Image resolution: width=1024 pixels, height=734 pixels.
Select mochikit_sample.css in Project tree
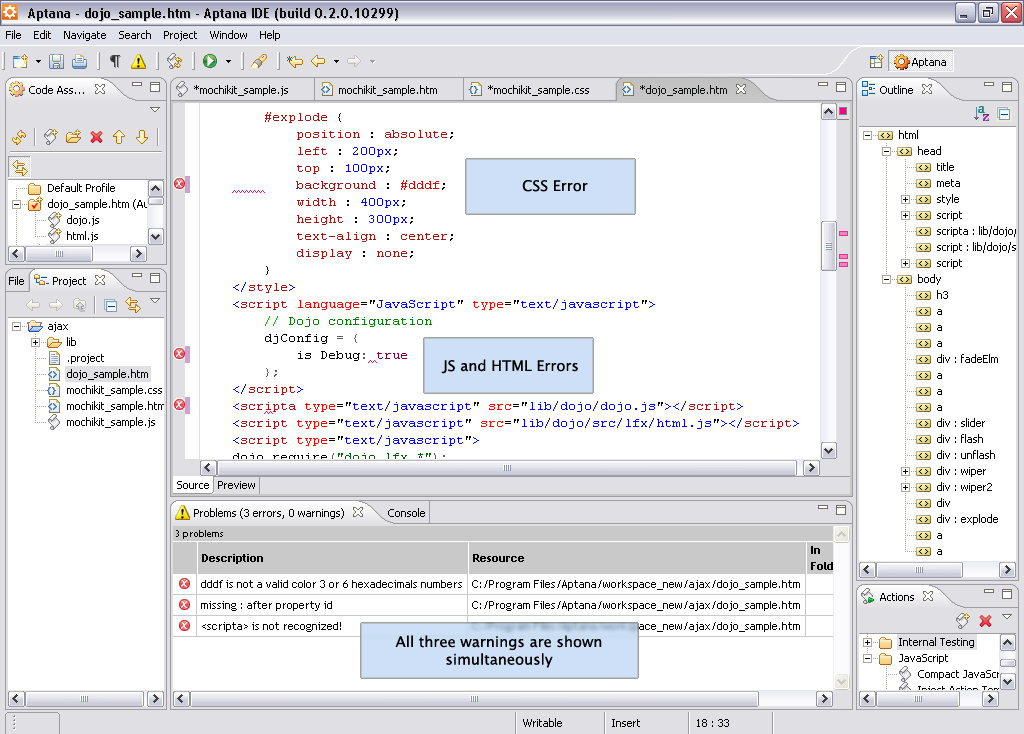pos(114,391)
